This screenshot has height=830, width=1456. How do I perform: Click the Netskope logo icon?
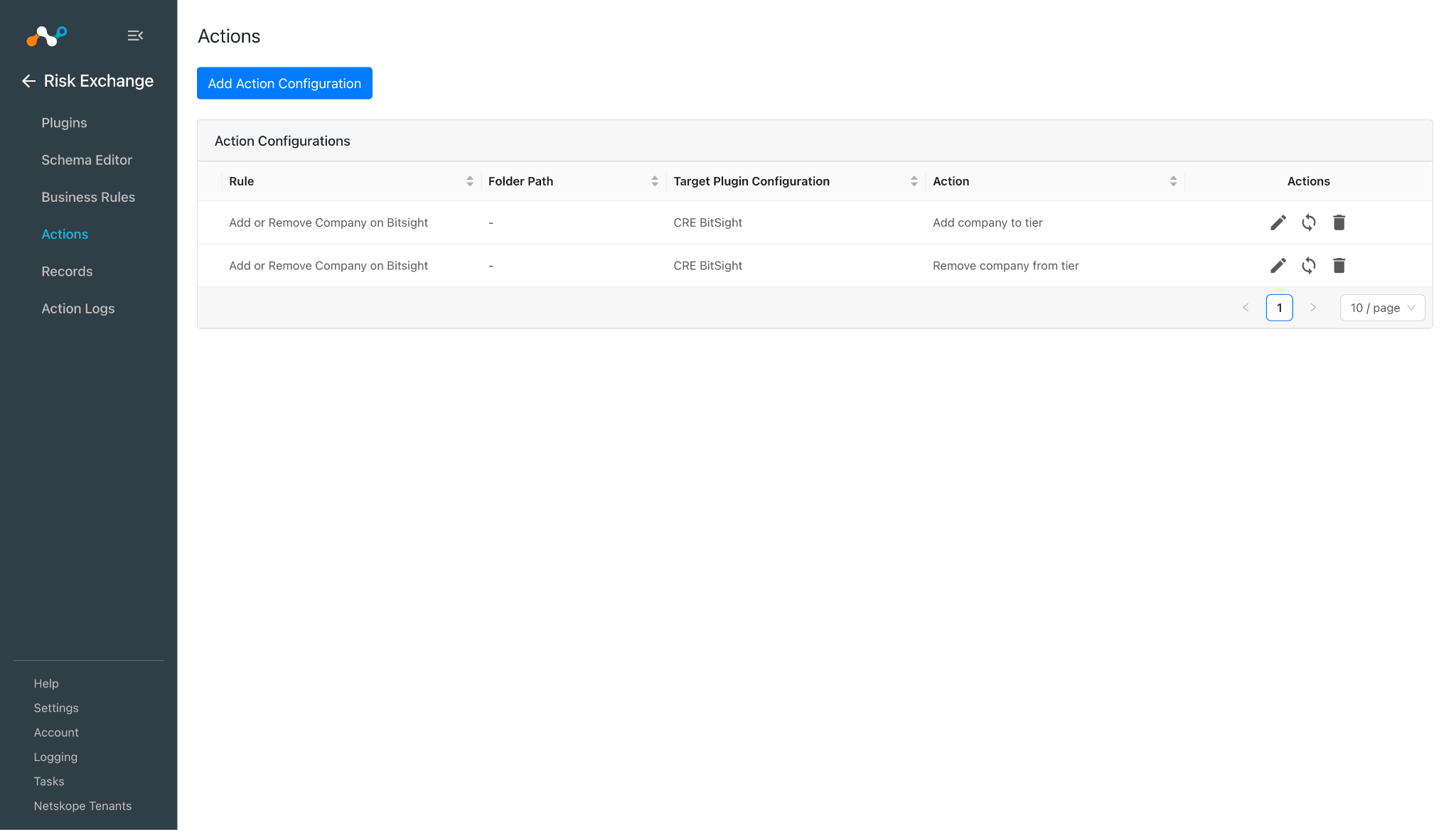[x=47, y=36]
